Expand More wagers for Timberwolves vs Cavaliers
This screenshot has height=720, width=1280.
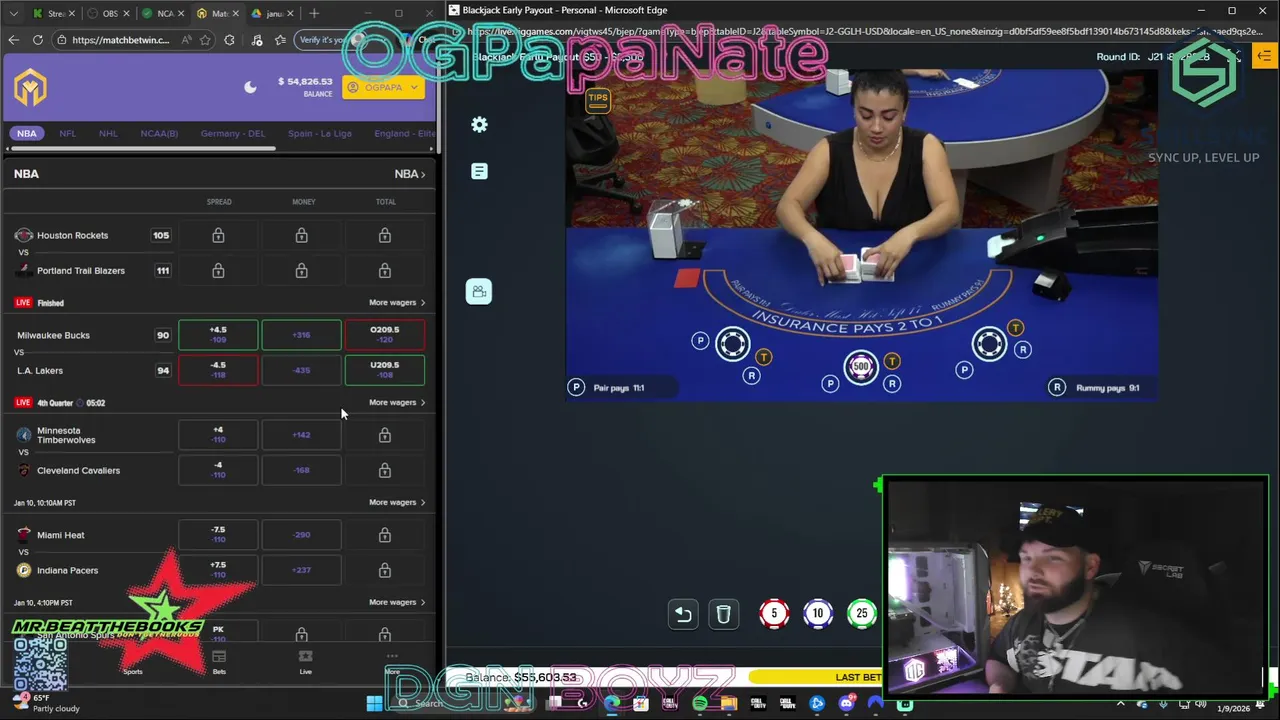click(x=397, y=502)
